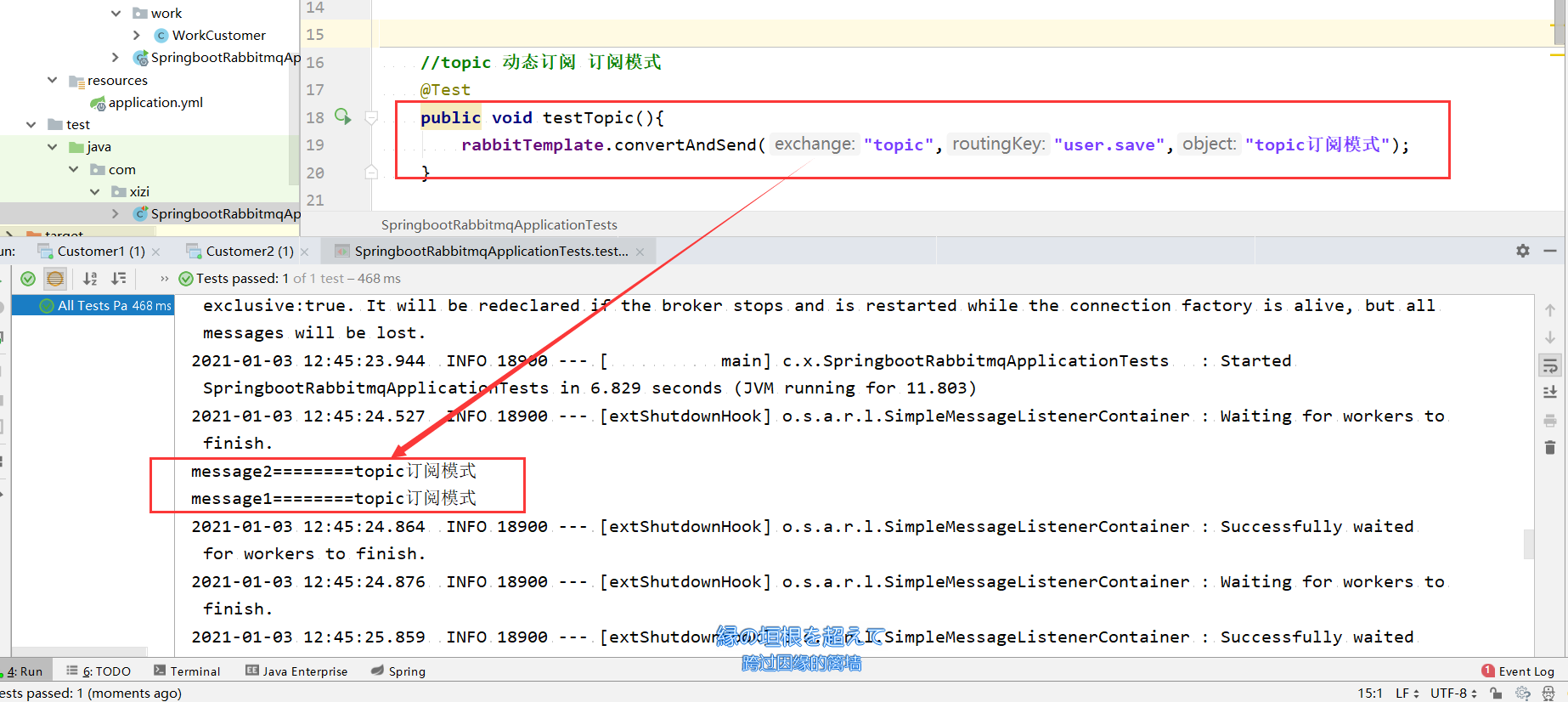The image size is (1568, 702).
Task: Sort test results alphabetically
Action: [x=90, y=279]
